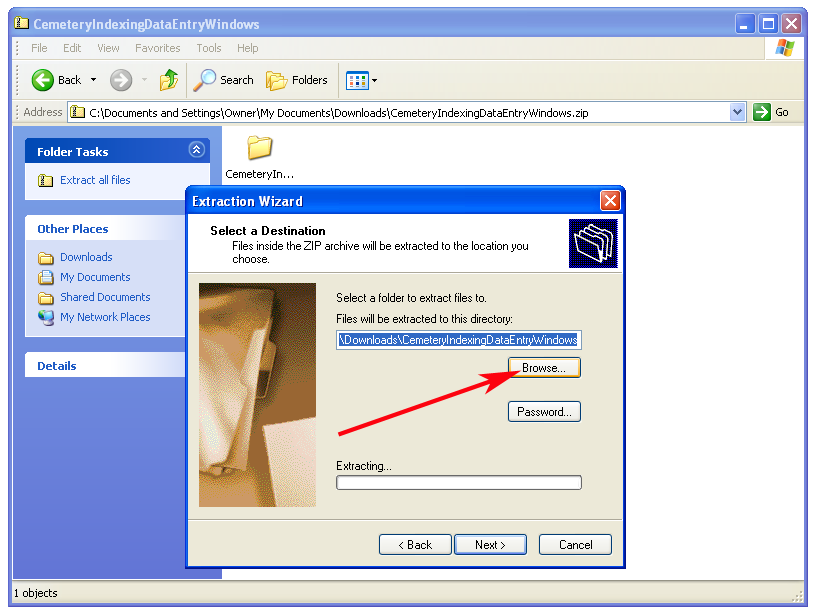Image resolution: width=814 pixels, height=613 pixels.
Task: Click the Browse... button
Action: coord(544,368)
